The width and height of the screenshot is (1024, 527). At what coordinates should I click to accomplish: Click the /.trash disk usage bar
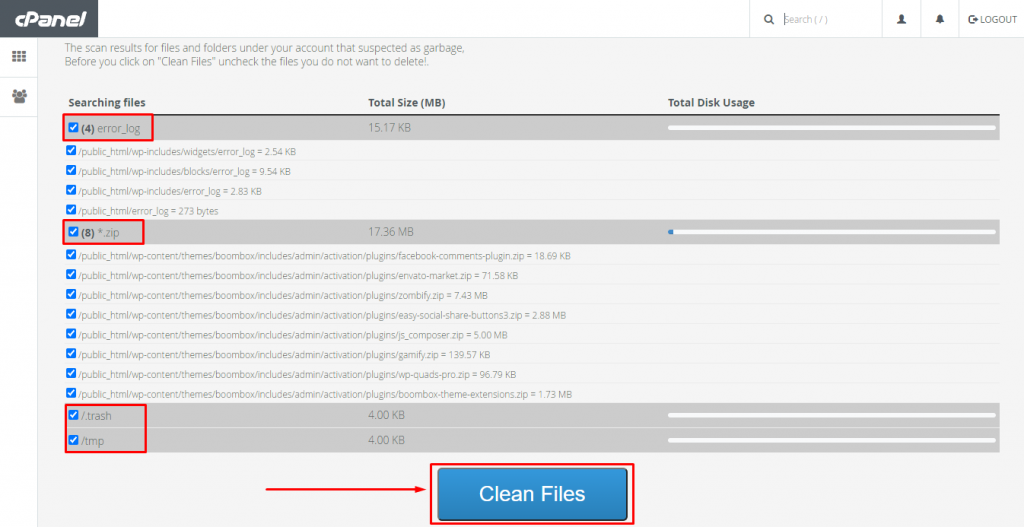point(831,415)
